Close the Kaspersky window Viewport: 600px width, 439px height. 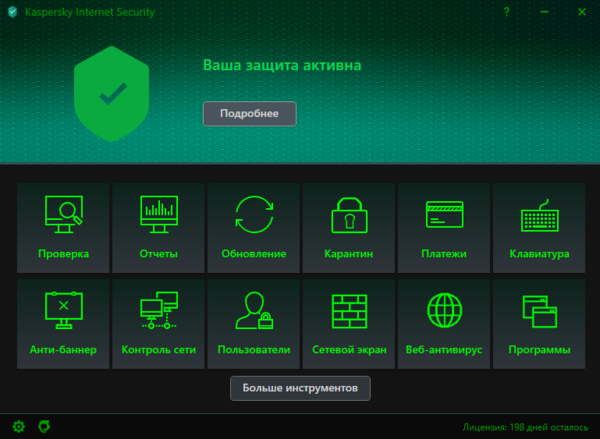pyautogui.click(x=582, y=12)
